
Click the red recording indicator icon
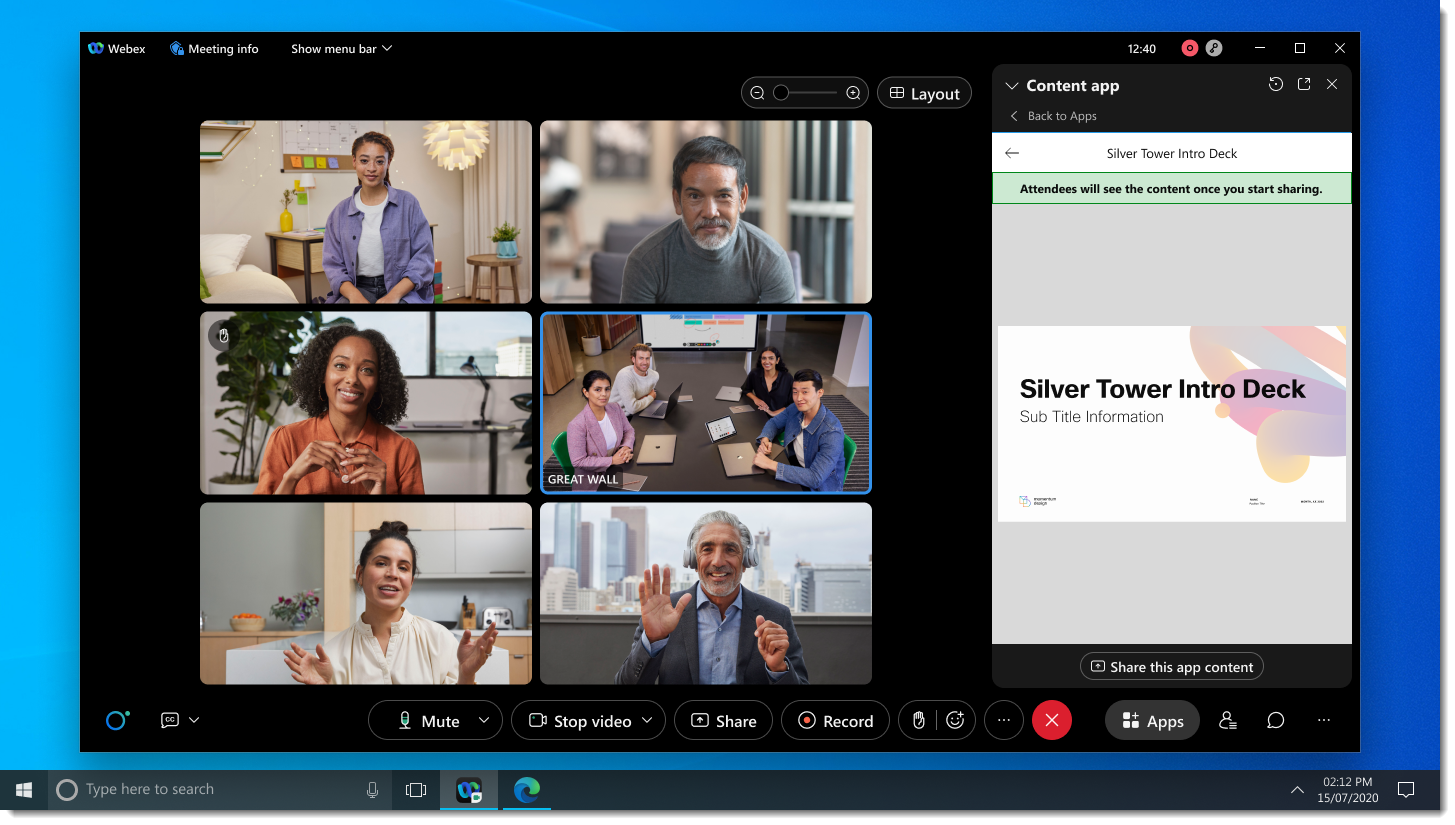tap(1189, 48)
